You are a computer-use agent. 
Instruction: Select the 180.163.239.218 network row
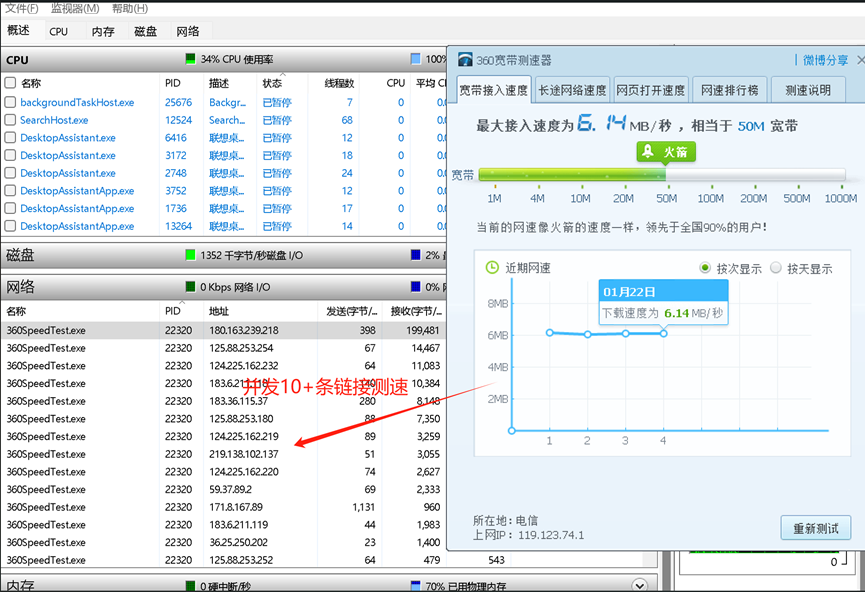[x=223, y=330]
